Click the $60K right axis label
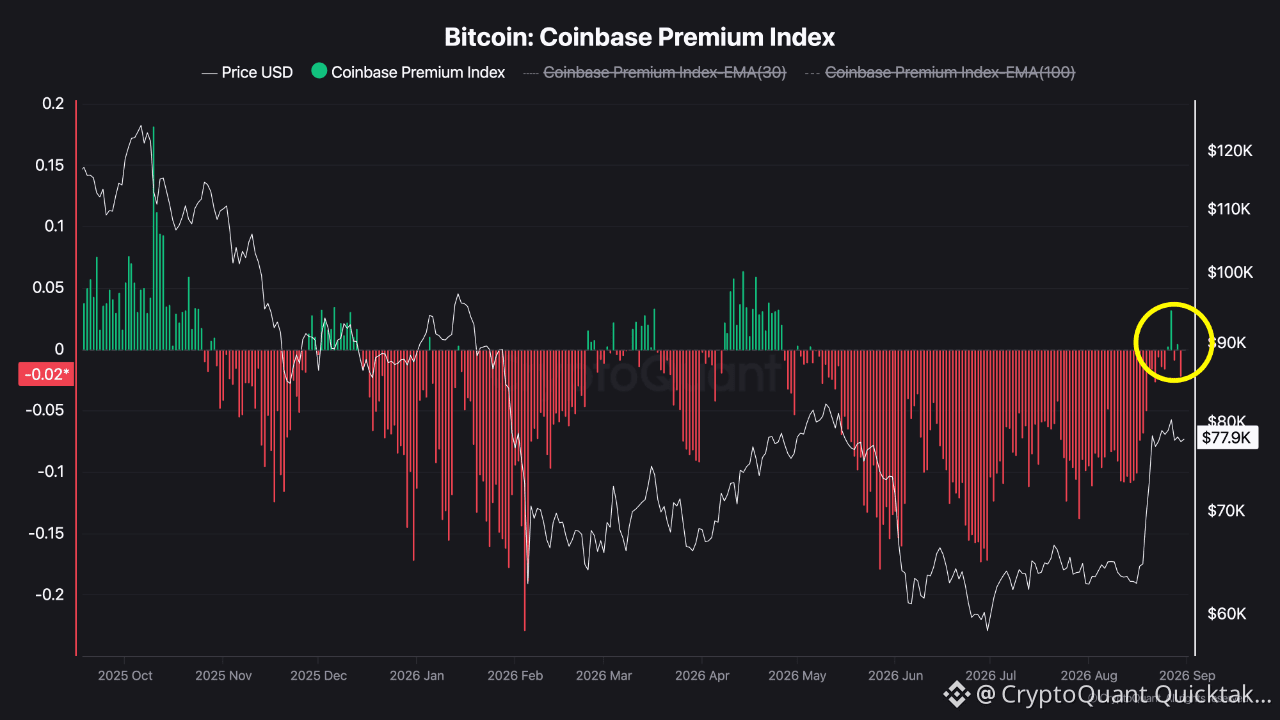1280x720 pixels. [1226, 613]
